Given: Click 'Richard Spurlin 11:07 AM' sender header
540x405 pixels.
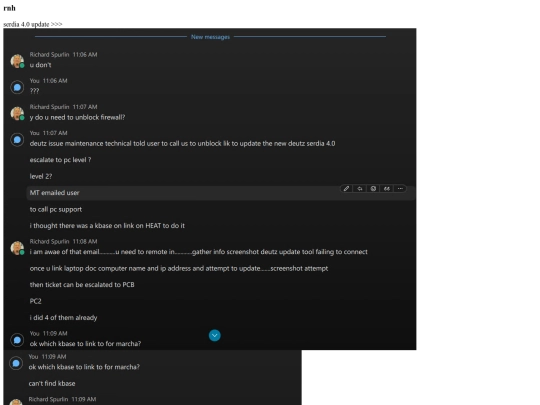Looking at the screenshot, I should coord(63,107).
